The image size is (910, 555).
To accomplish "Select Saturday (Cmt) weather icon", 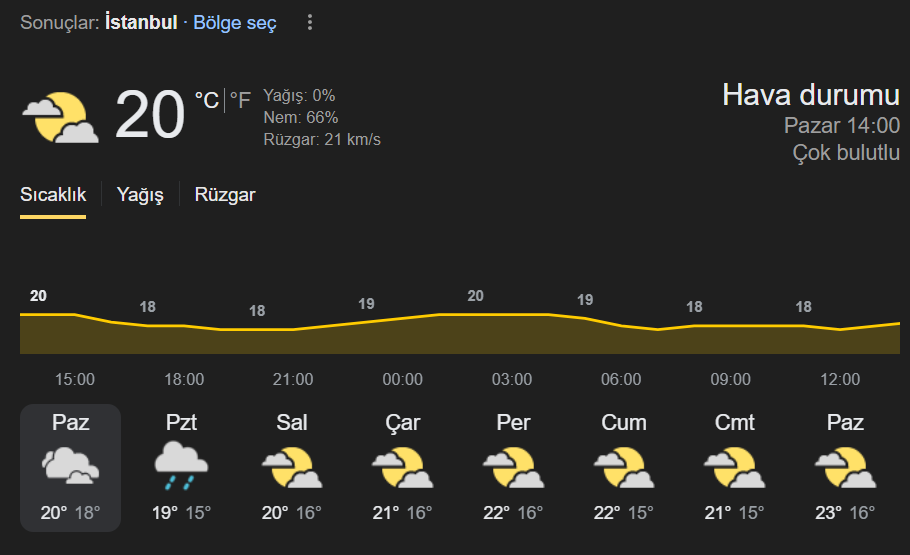I will coord(734,467).
